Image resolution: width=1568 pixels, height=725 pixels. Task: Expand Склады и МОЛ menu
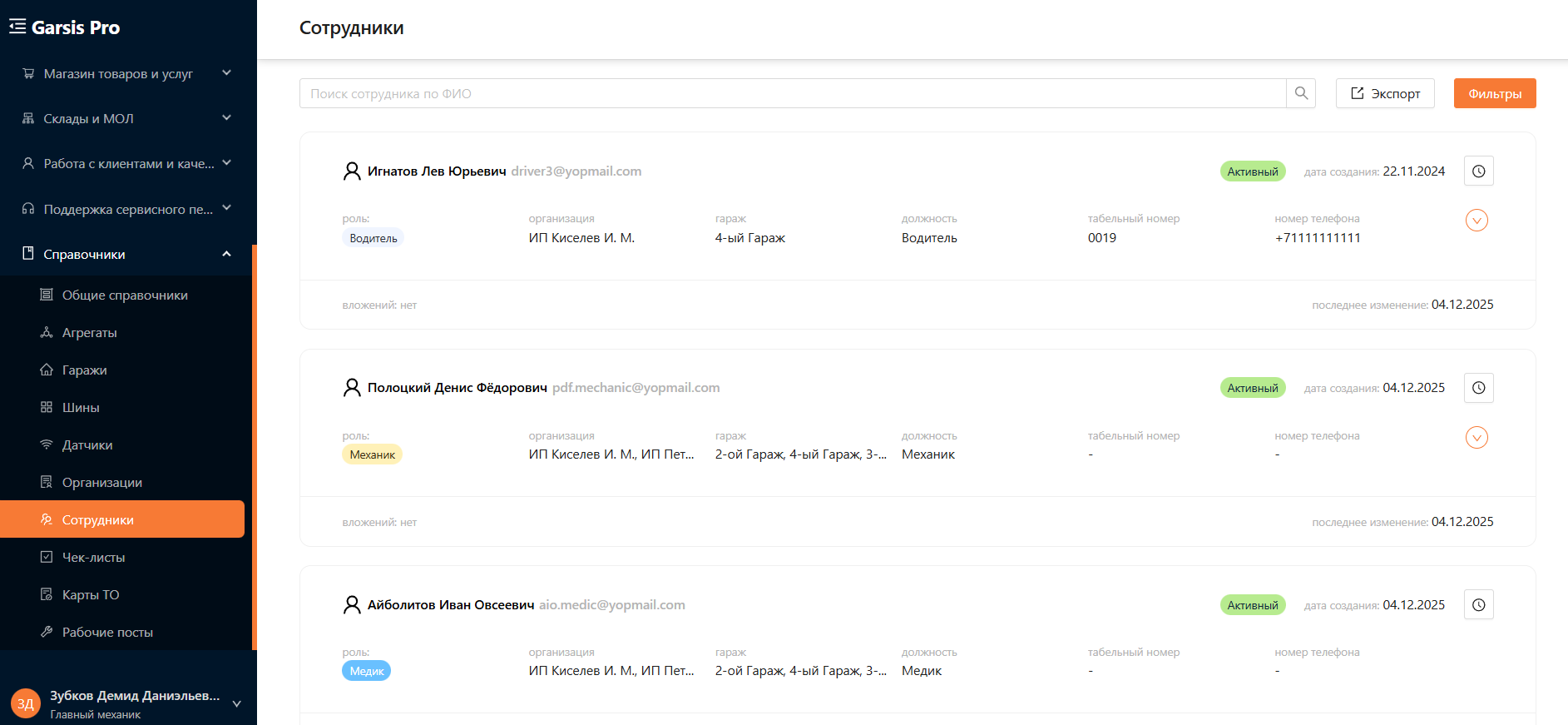[x=126, y=118]
